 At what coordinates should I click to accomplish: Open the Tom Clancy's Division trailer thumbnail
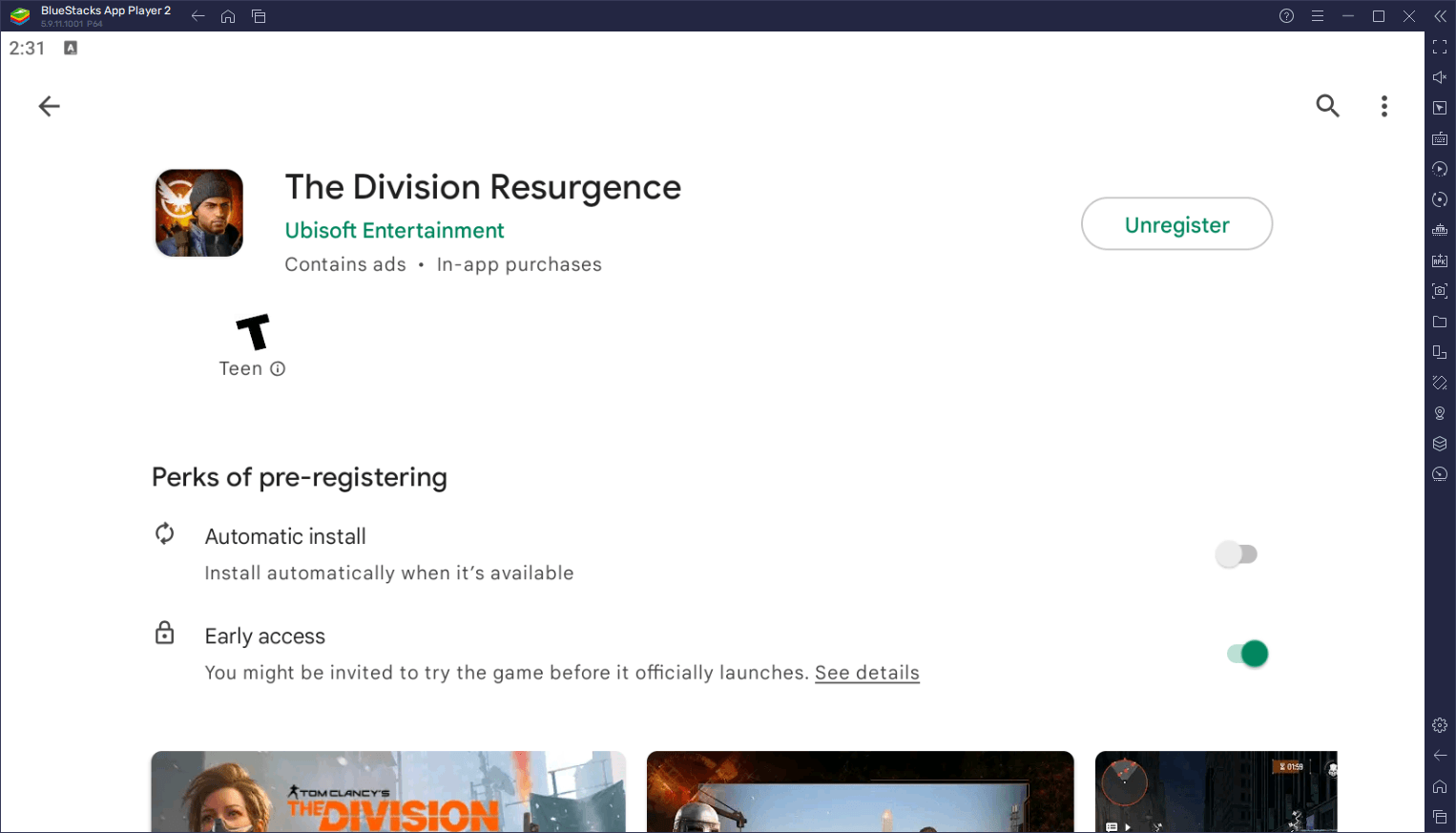(388, 791)
